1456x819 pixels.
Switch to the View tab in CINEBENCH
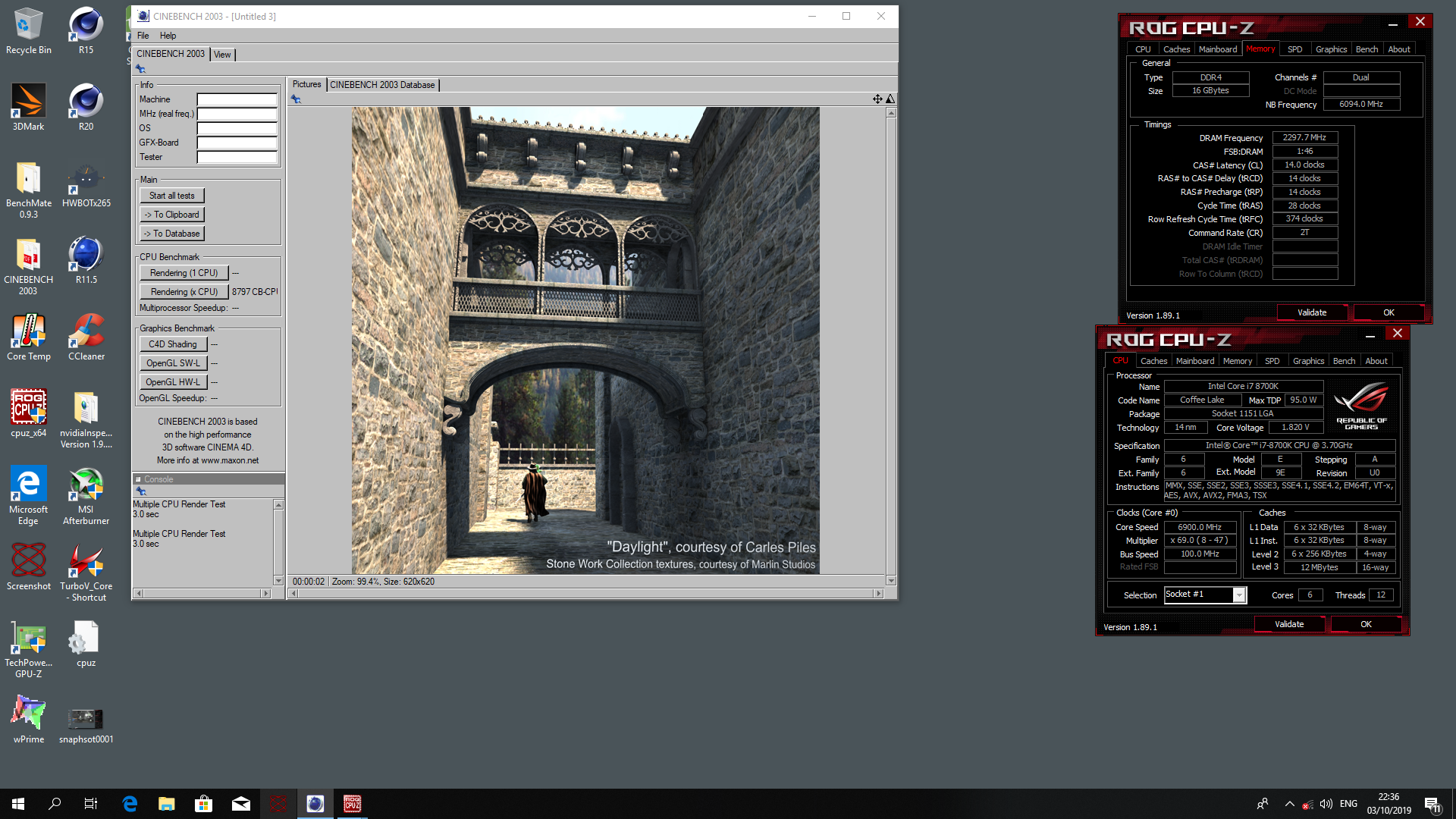click(x=222, y=55)
